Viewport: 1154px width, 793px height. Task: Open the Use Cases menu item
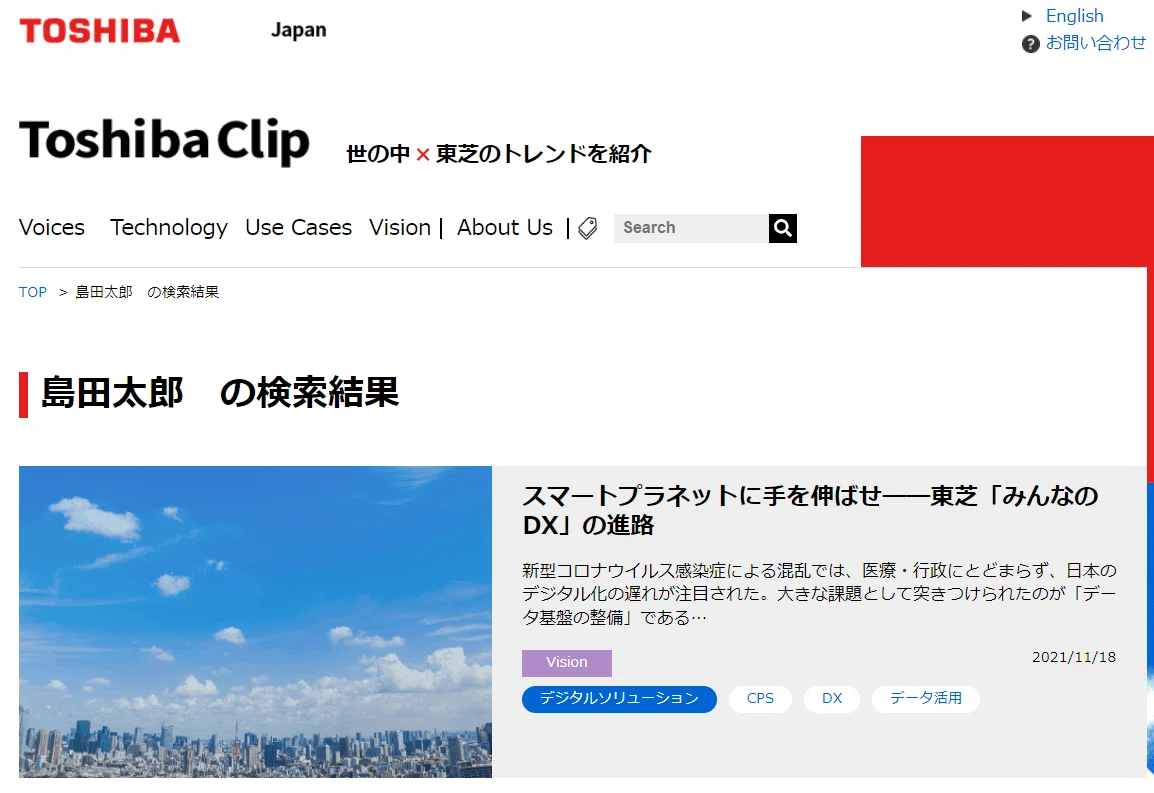(x=298, y=228)
